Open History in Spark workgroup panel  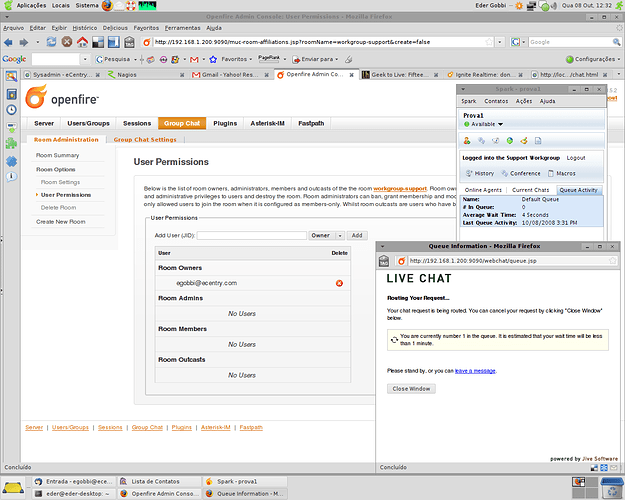click(x=480, y=173)
